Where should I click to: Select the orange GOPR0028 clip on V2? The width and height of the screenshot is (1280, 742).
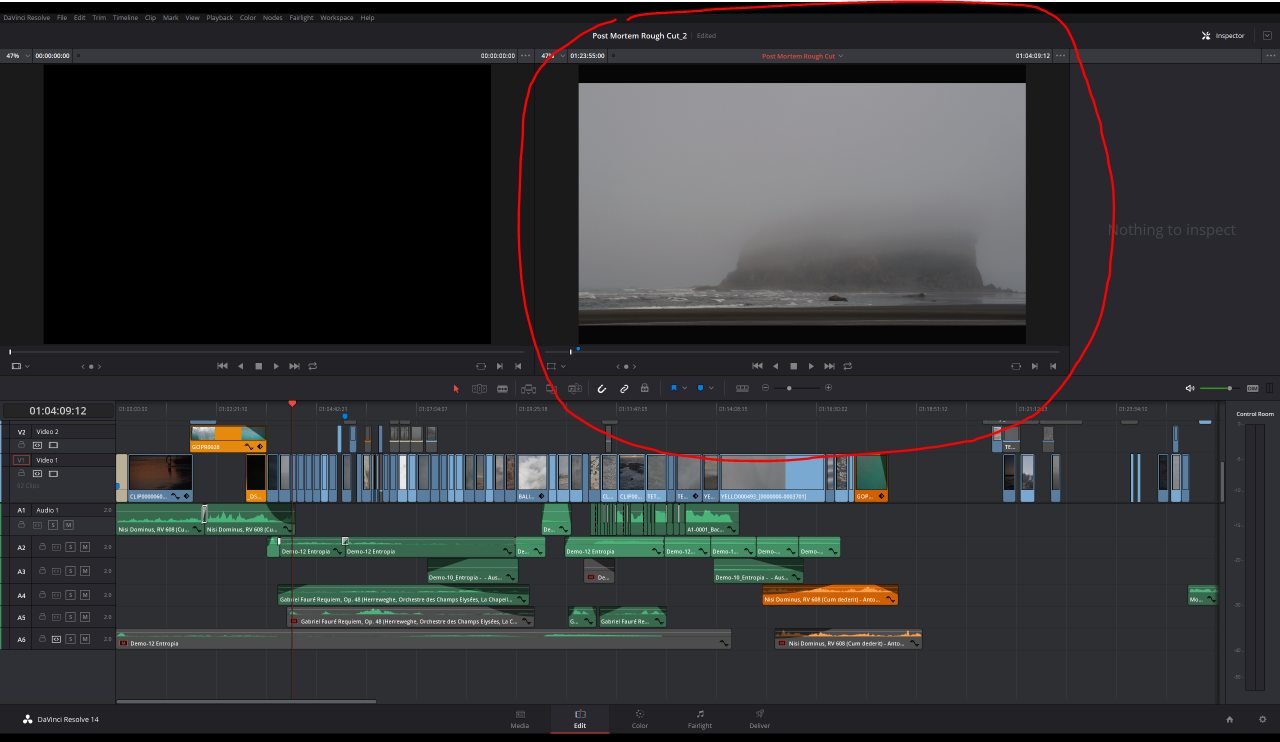229,439
